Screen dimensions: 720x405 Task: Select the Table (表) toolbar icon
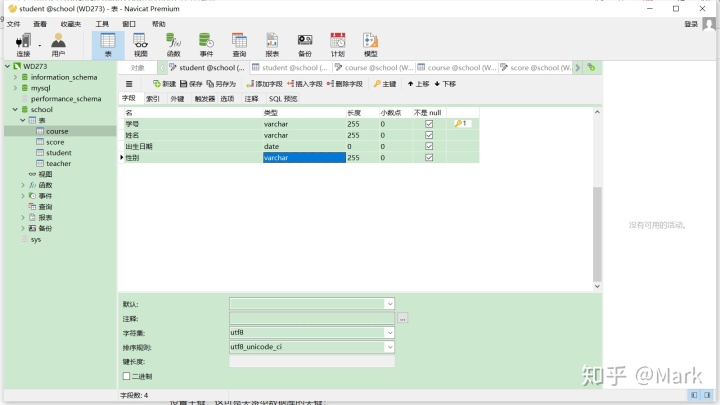[108, 45]
